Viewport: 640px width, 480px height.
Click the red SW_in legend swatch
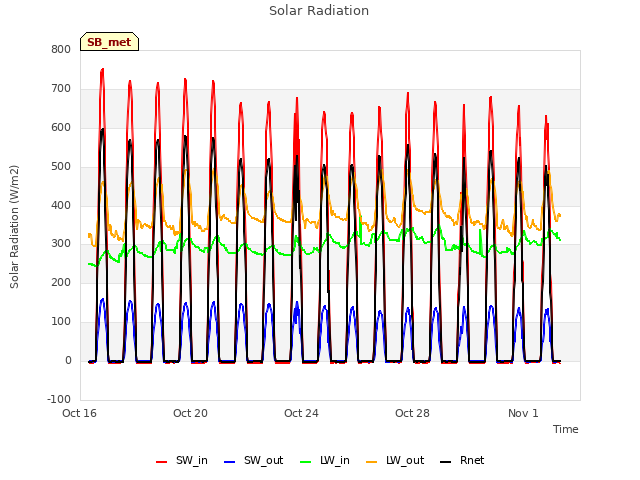tap(162, 462)
